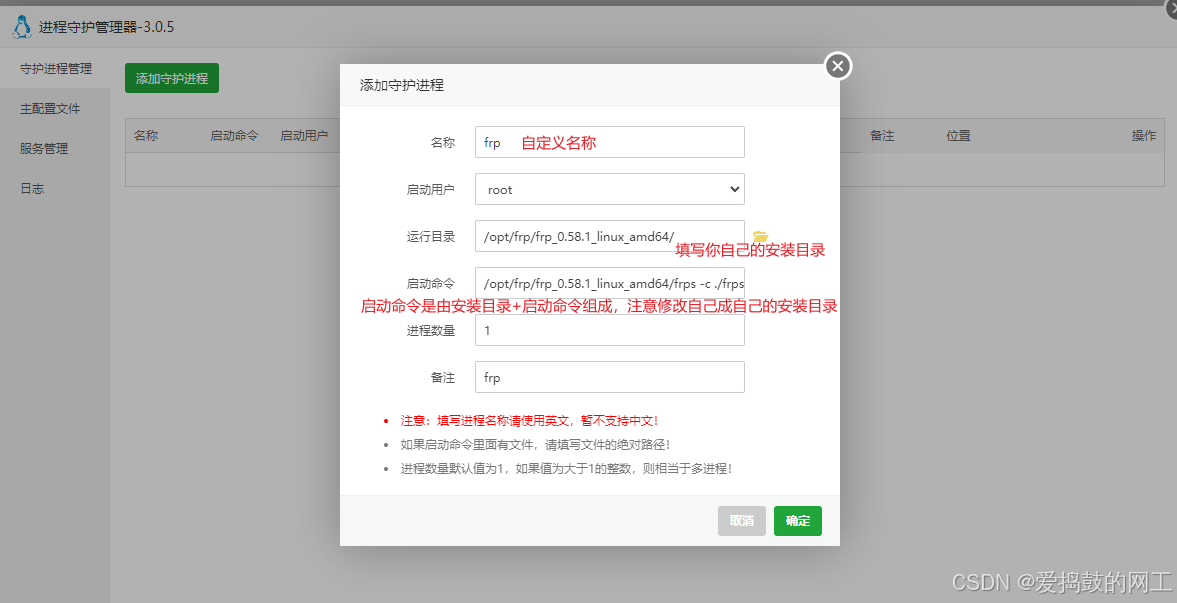
Task: Select 守护进程管理 sidebar tab
Action: tap(56, 68)
